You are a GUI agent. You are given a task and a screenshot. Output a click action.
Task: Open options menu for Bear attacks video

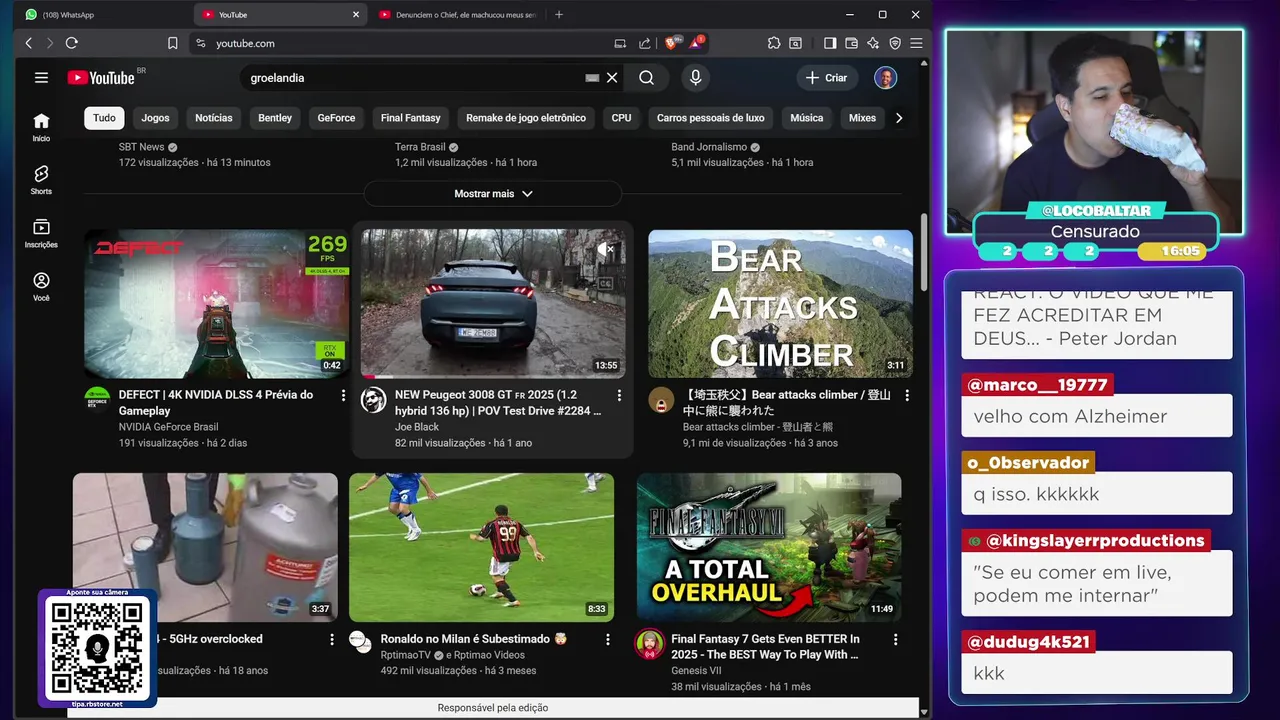tap(907, 396)
